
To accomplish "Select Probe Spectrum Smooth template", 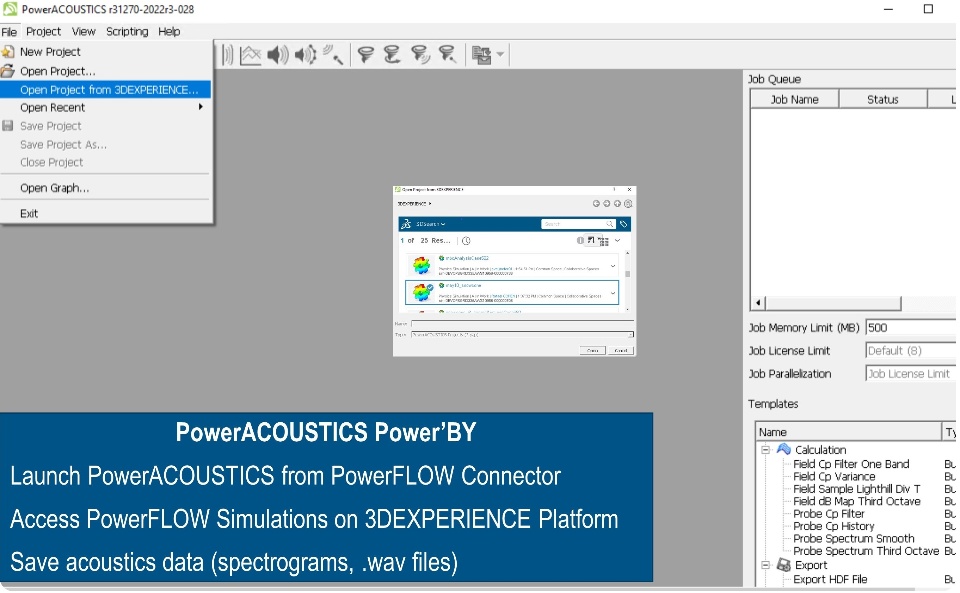I will pos(853,539).
